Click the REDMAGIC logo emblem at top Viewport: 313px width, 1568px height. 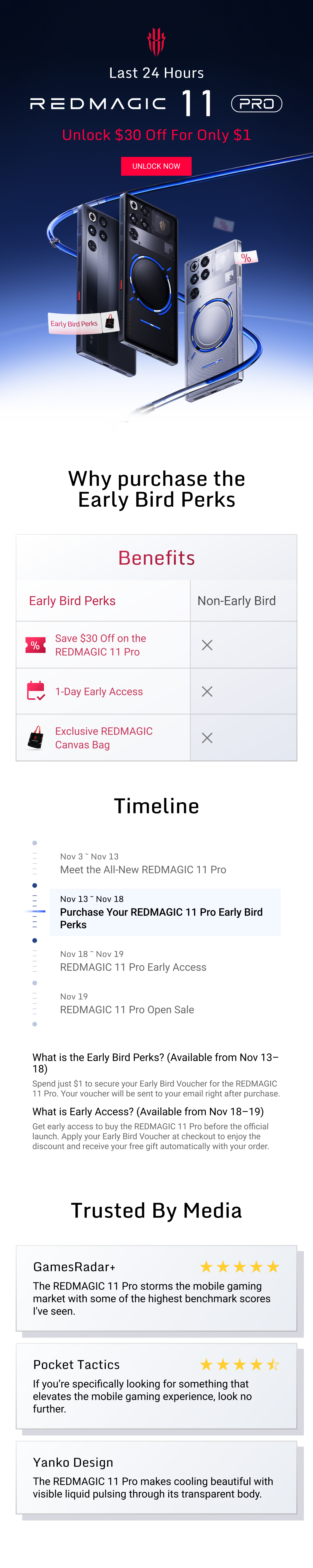(156, 41)
